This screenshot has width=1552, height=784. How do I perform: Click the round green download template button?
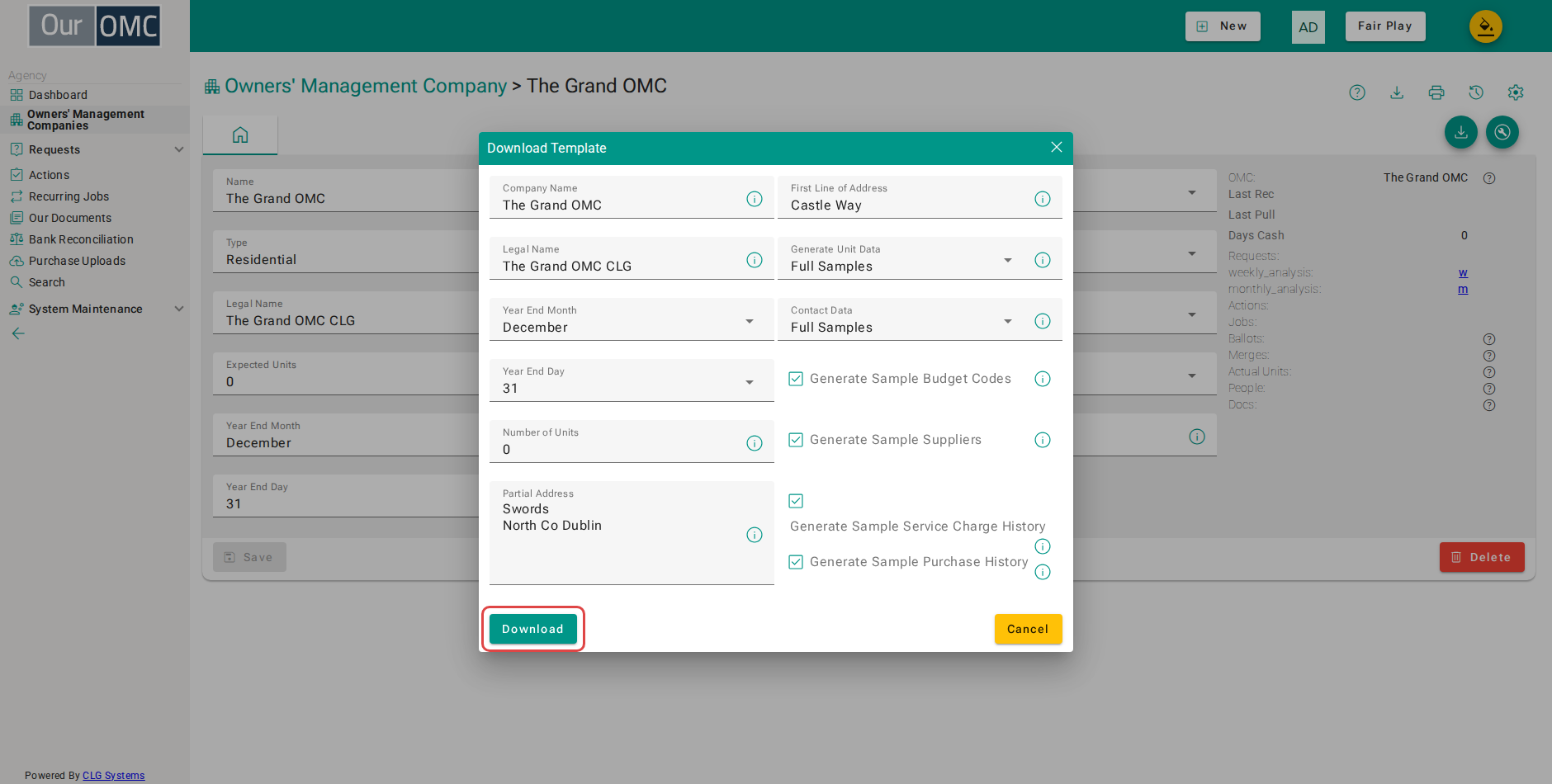[x=1461, y=132]
